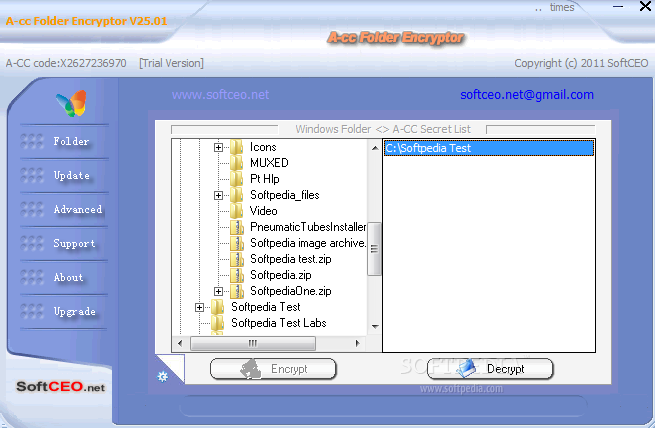Click the Softpedia test.zip archive icon
655x428 pixels.
[x=237, y=259]
